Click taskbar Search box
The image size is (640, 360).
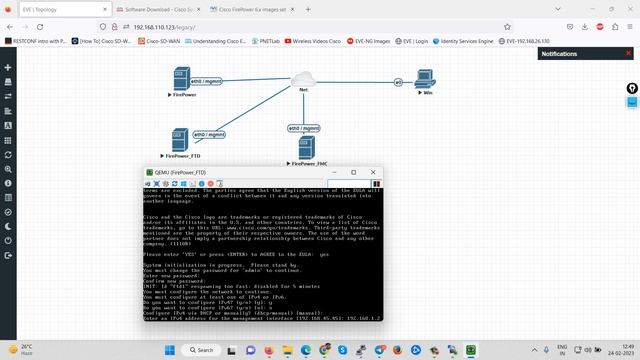point(201,350)
